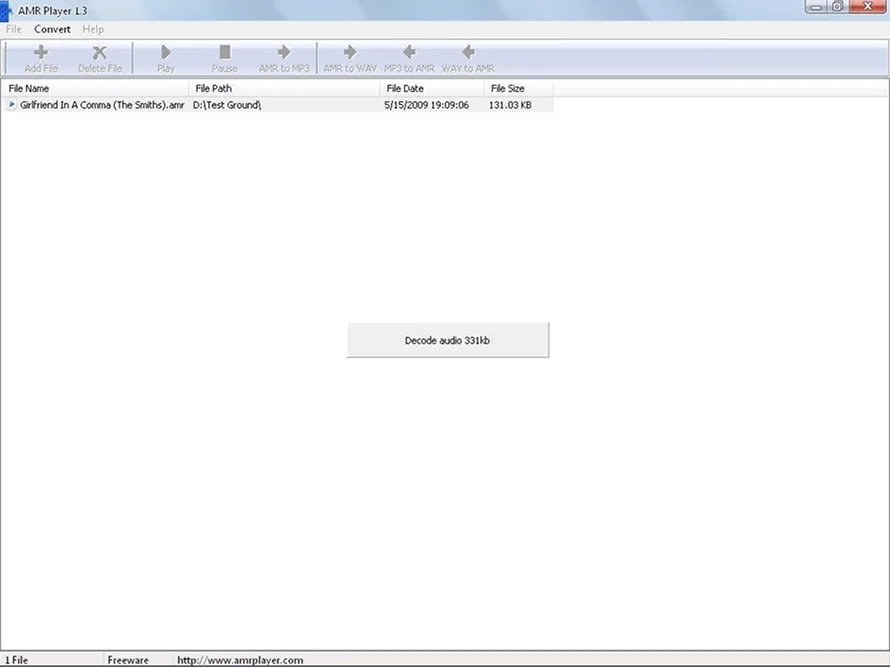Image resolution: width=890 pixels, height=667 pixels.
Task: Choose the MP3 to AMR toolbar icon
Action: click(409, 52)
